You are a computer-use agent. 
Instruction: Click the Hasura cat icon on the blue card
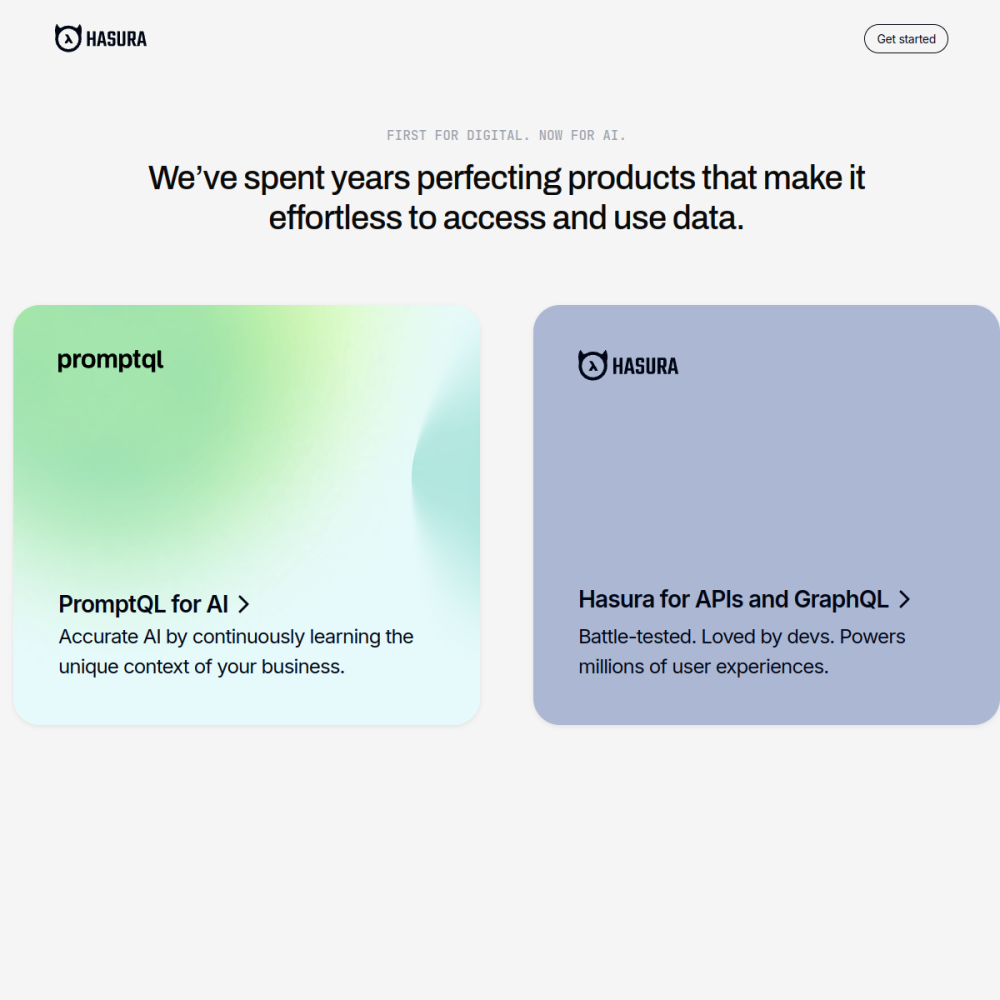coord(592,365)
